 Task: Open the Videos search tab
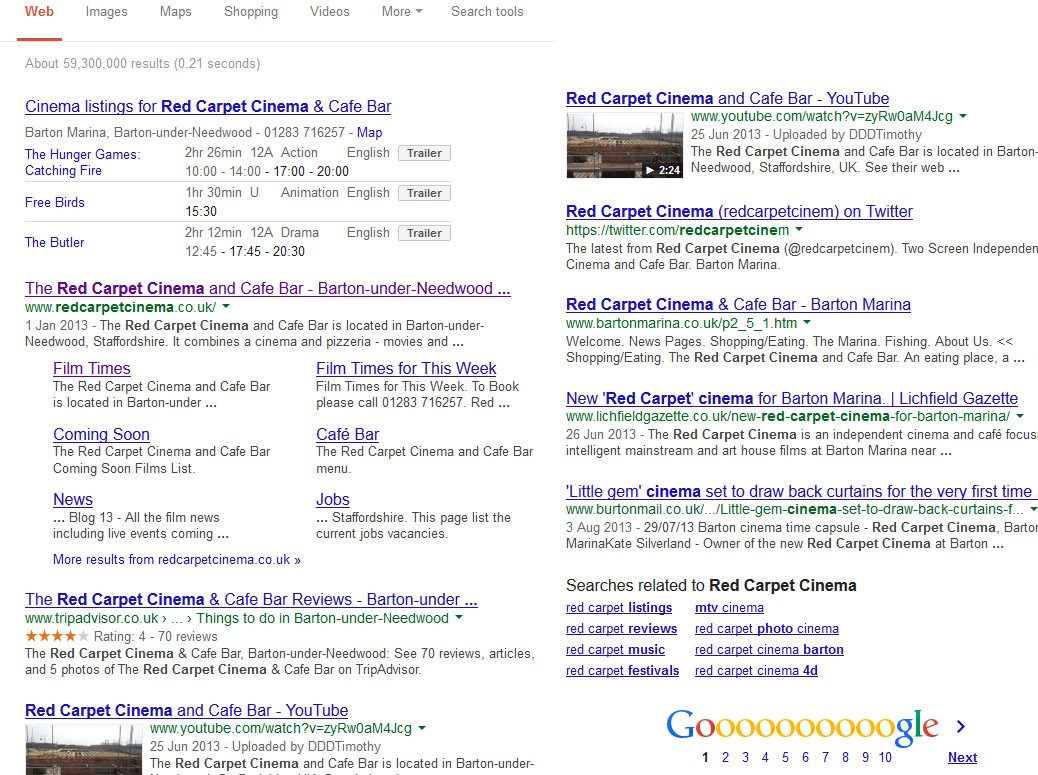(330, 12)
